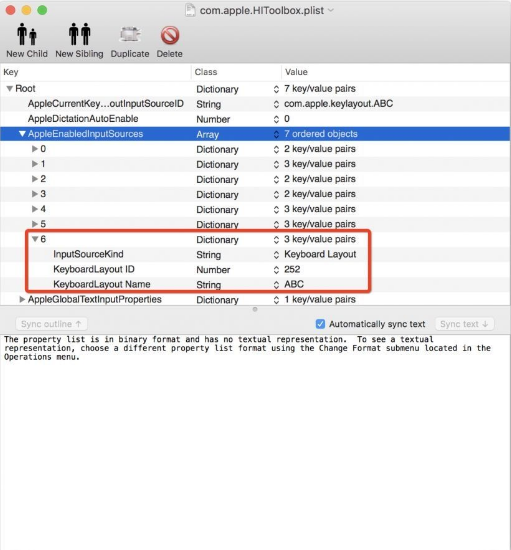Screen dimensions: 511x550
Task: Click the Duplicate toolbar icon
Action: click(x=130, y=34)
